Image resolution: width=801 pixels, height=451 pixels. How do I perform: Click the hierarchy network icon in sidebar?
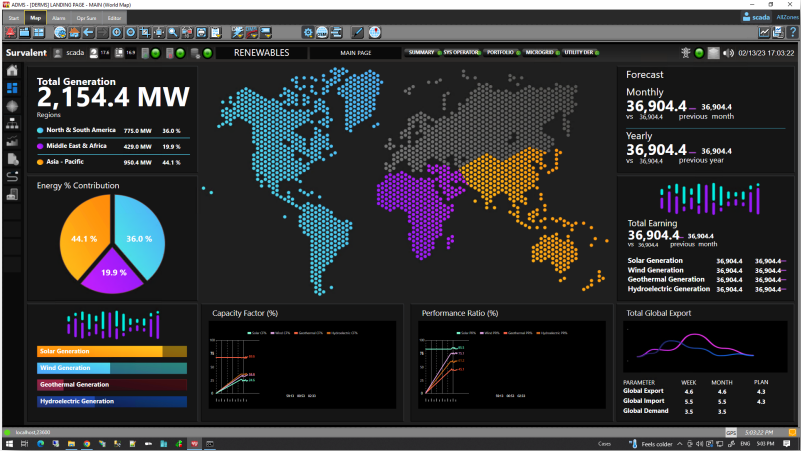(12, 123)
